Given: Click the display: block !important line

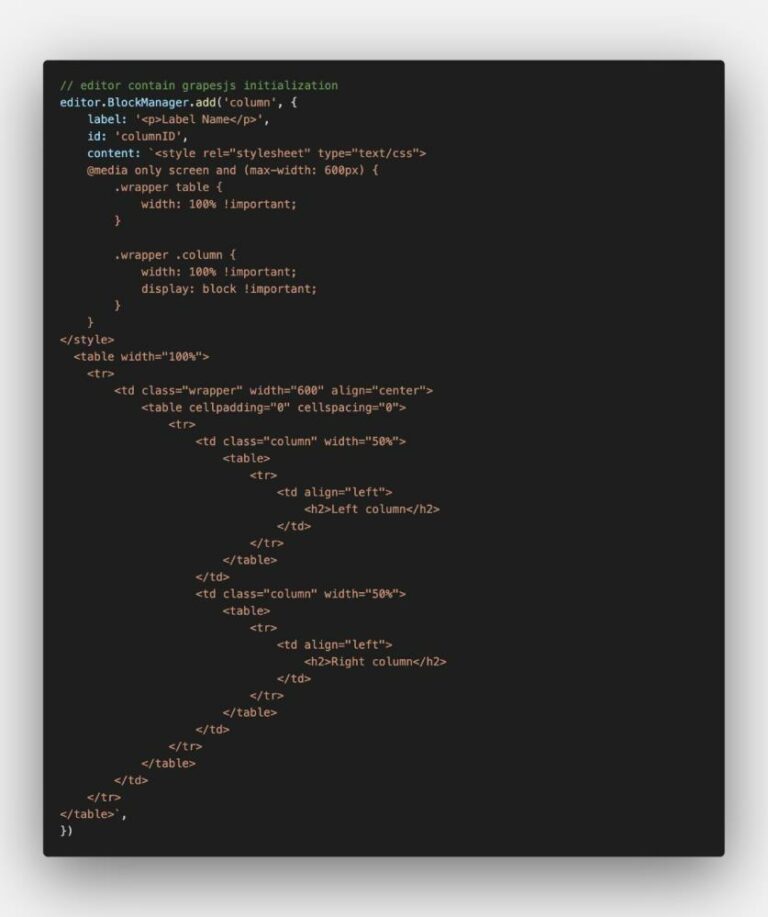Looking at the screenshot, I should click(229, 289).
